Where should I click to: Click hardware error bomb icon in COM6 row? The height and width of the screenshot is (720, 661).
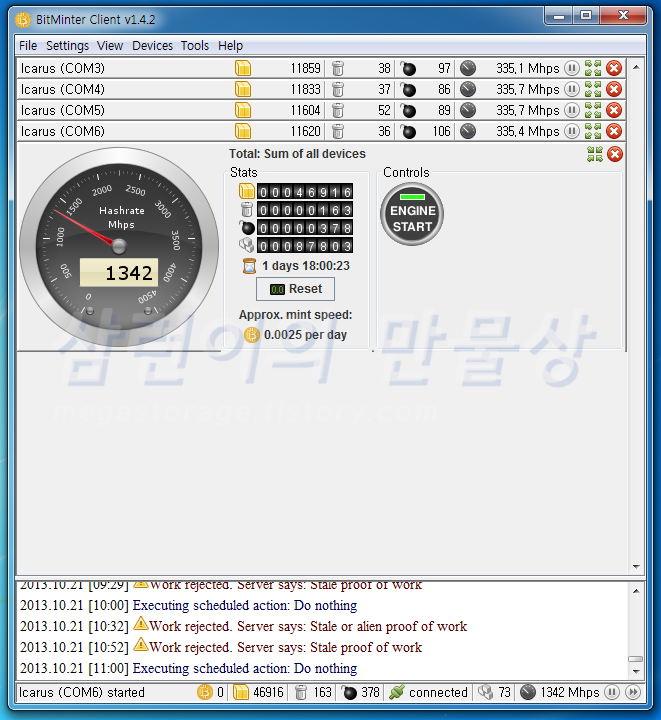pos(408,131)
